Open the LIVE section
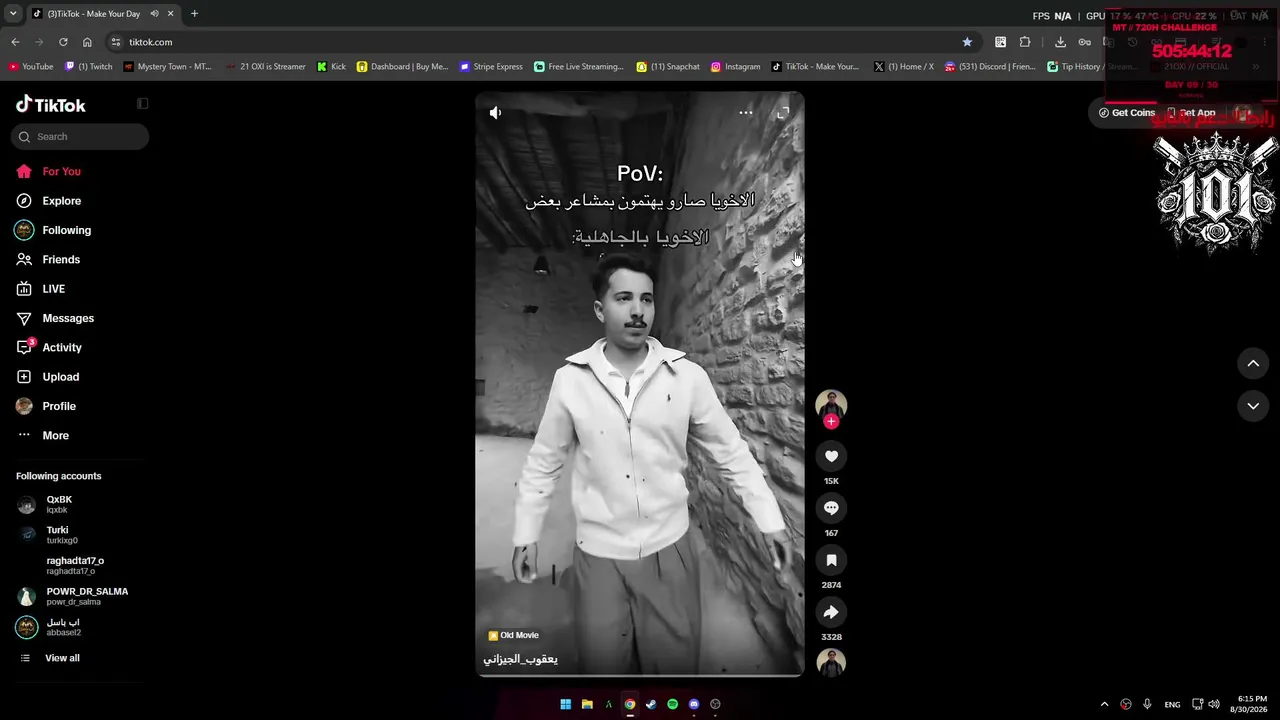Image resolution: width=1280 pixels, height=720 pixels. pyautogui.click(x=41, y=289)
